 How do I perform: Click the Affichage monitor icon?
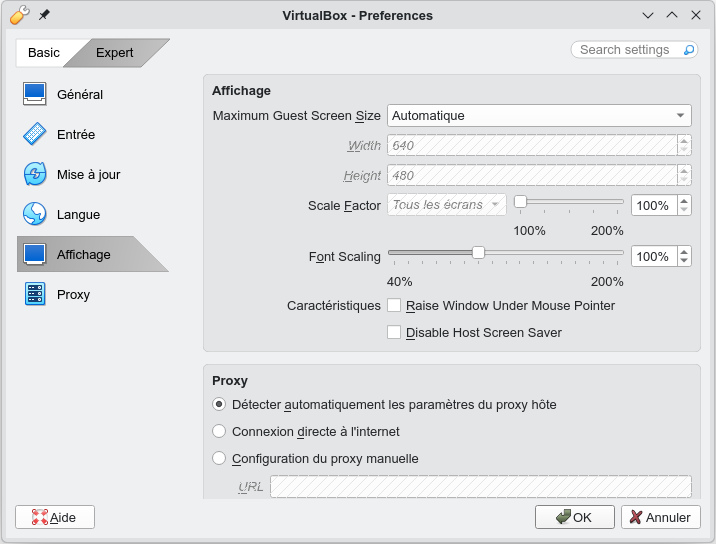[35, 254]
